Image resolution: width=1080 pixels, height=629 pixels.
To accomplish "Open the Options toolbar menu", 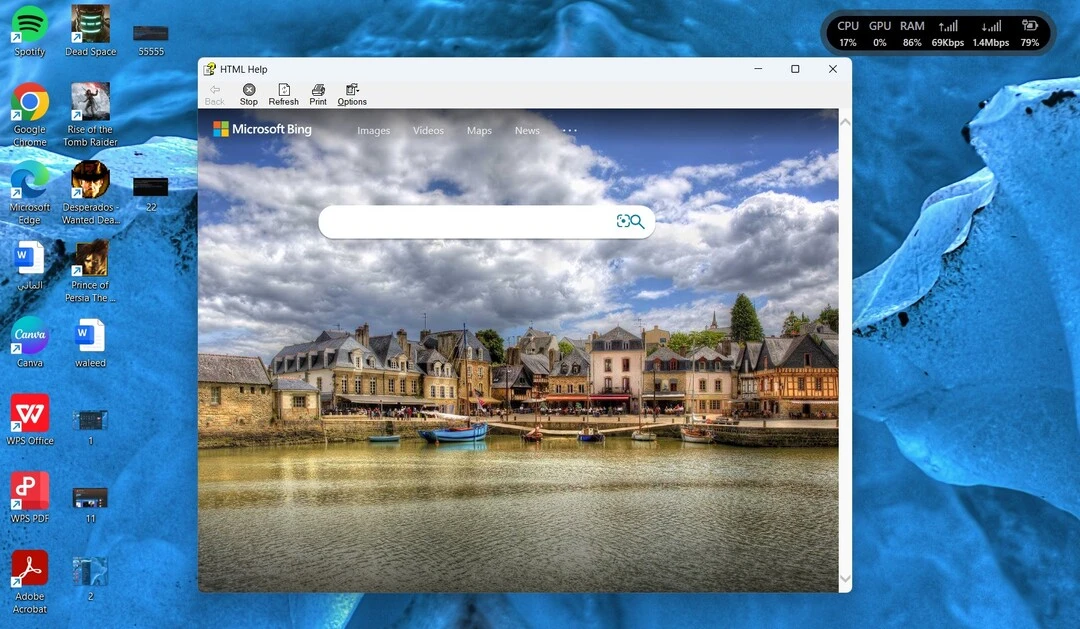I will click(x=352, y=94).
